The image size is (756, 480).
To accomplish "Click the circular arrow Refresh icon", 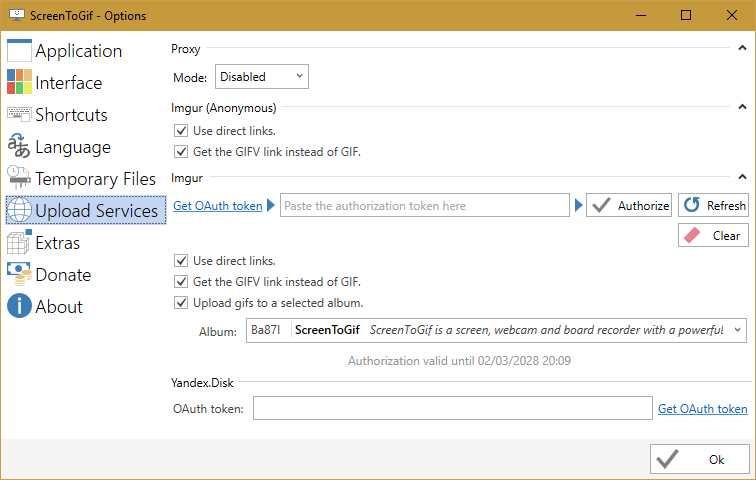I will [691, 205].
